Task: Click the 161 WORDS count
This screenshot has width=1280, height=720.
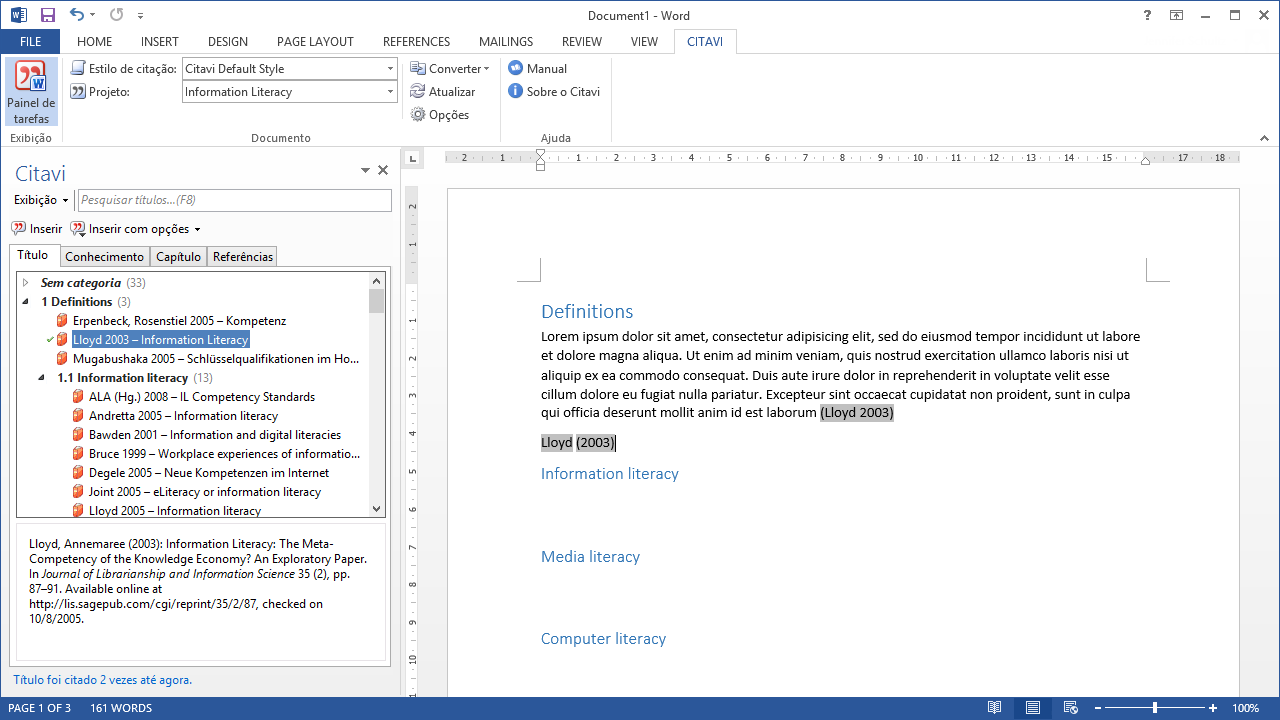Action: coord(121,708)
